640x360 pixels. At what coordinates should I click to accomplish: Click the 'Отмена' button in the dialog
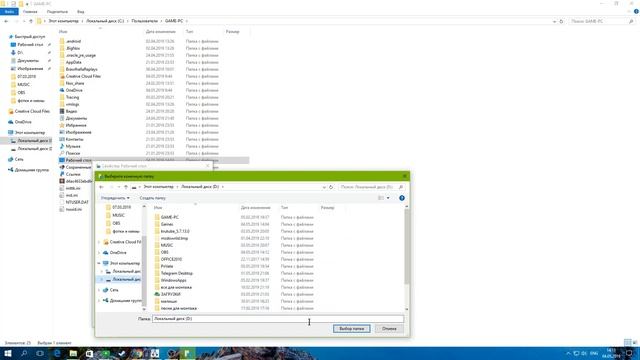pos(389,329)
